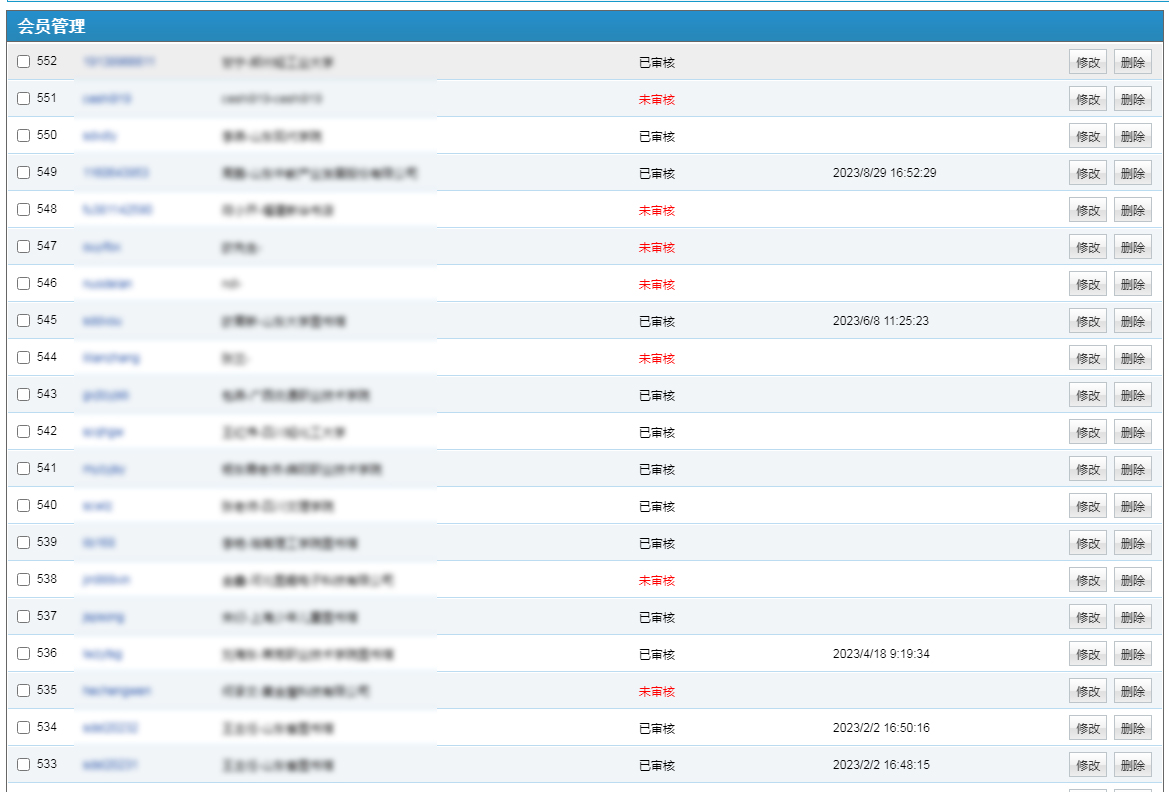Open the username link in row 550
Viewport: 1169px width, 792px height.
[x=100, y=136]
